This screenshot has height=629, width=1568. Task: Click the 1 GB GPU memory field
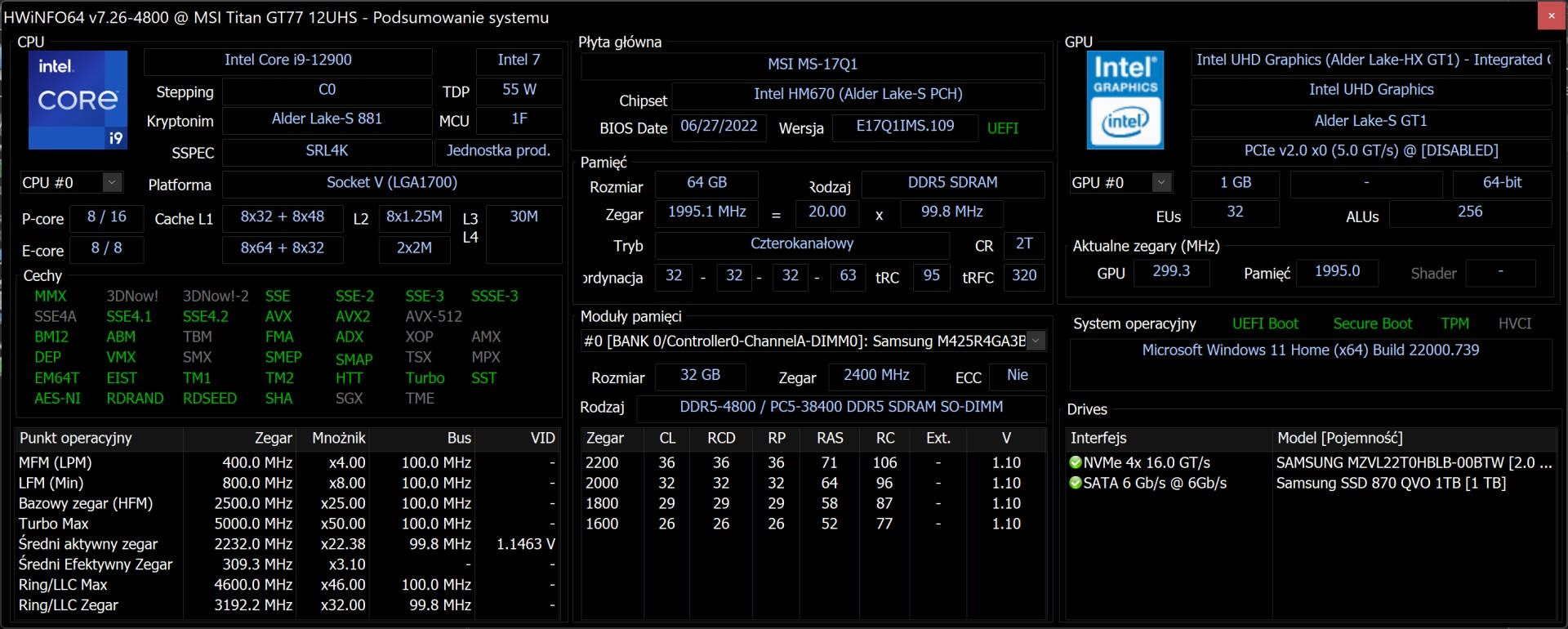[1236, 183]
